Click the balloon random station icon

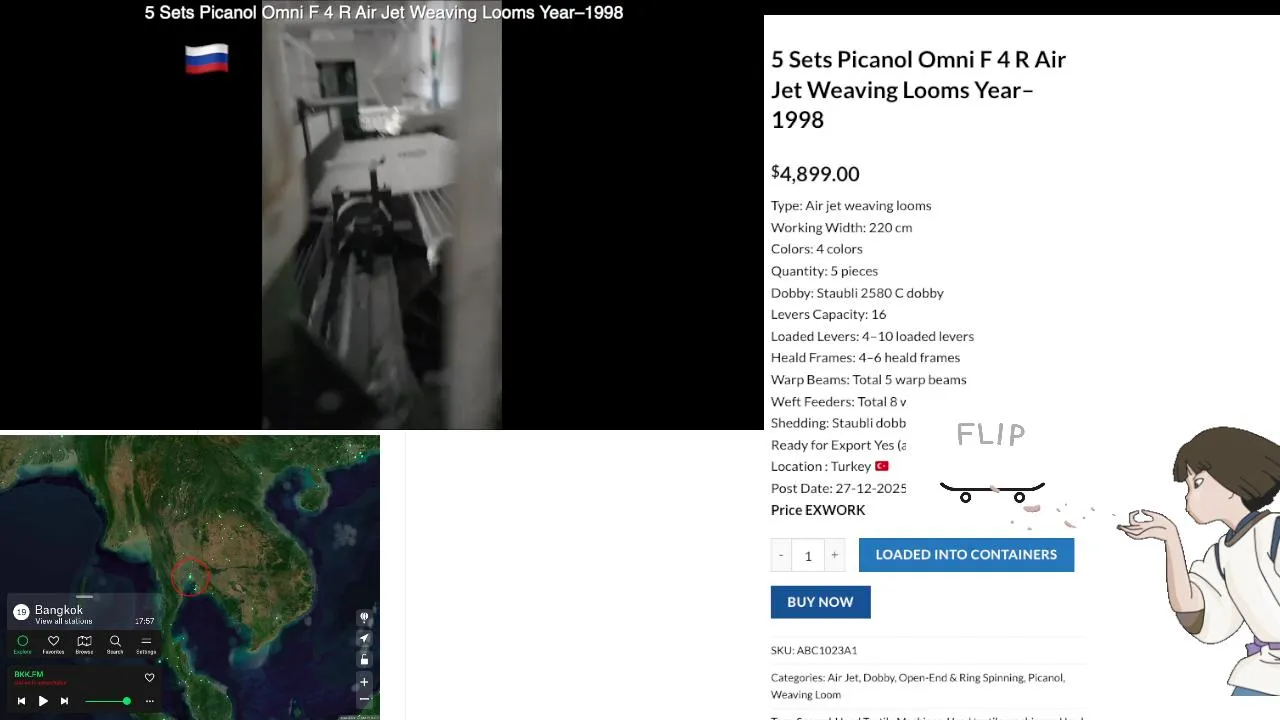point(364,617)
